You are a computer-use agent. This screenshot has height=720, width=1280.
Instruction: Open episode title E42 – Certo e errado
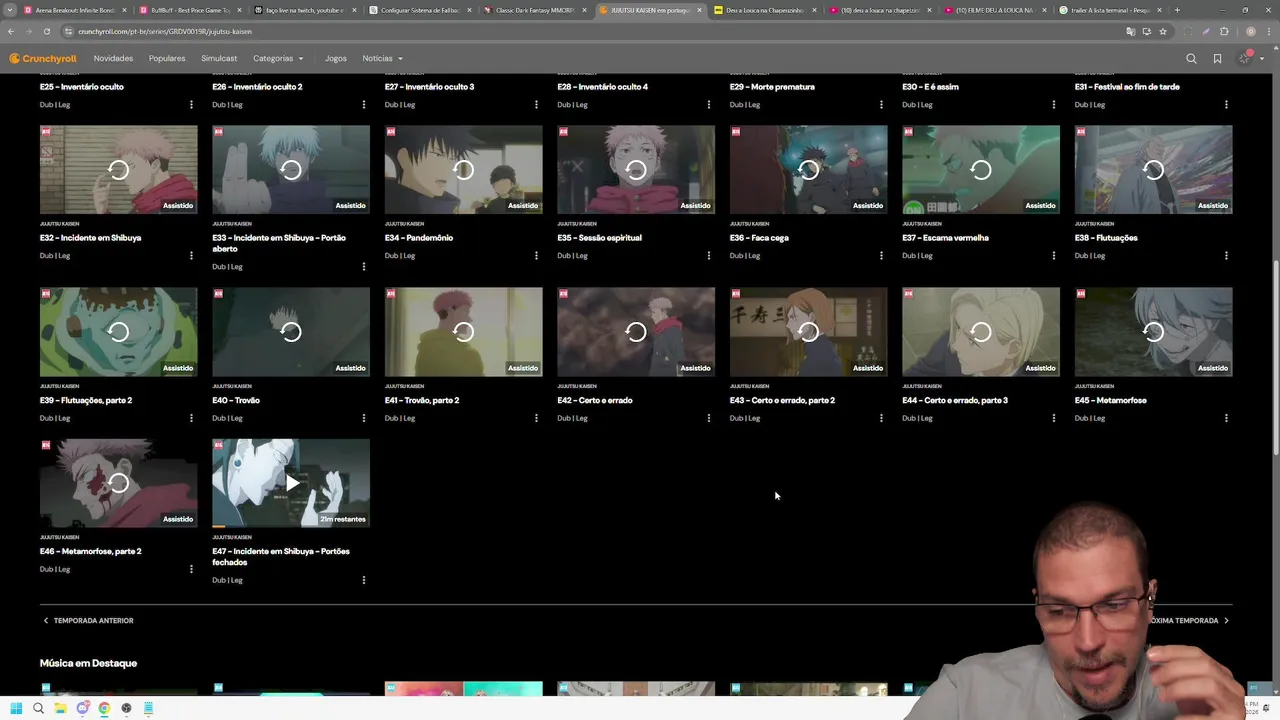pos(595,400)
